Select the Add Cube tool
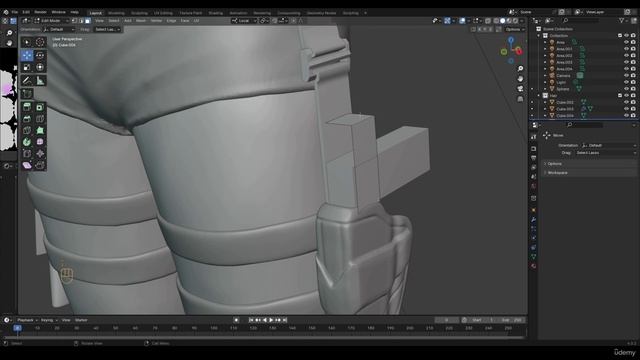Image resolution: width=640 pixels, height=360 pixels. (x=27, y=94)
